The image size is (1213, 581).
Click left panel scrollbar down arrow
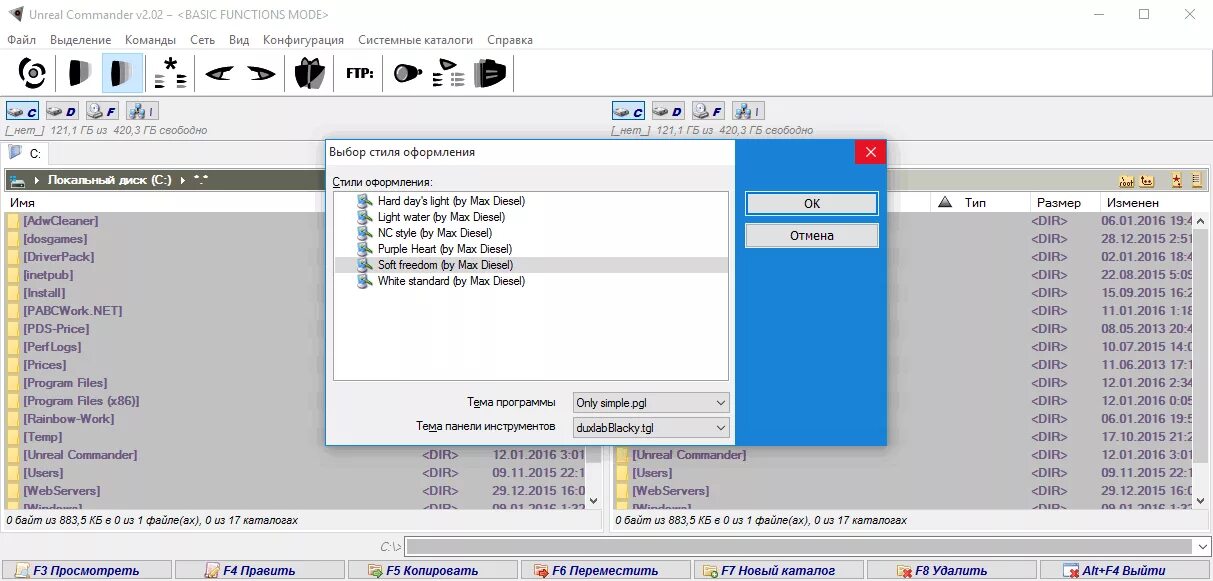[593, 499]
